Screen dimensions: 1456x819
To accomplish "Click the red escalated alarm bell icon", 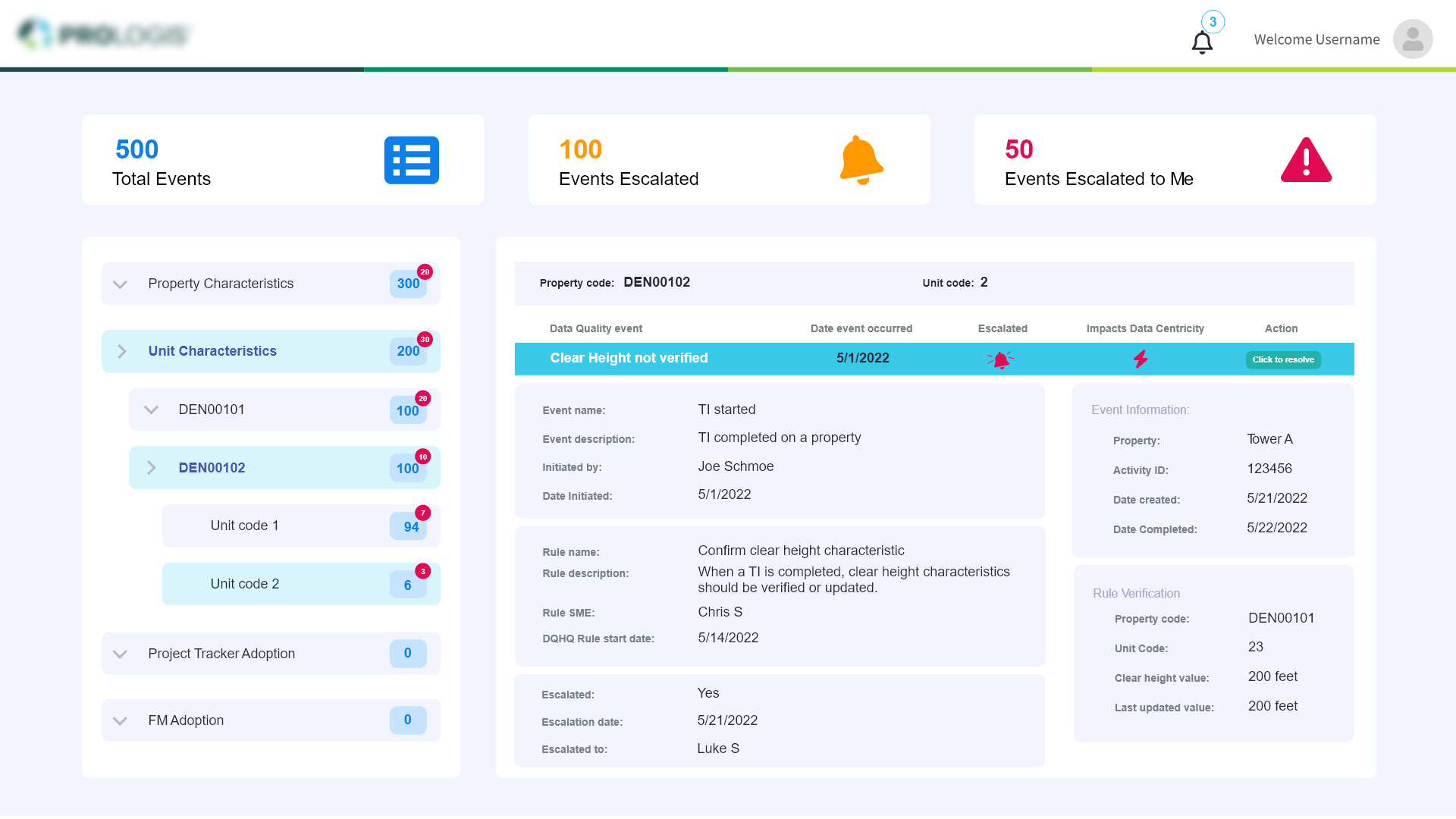I will pos(1001,359).
